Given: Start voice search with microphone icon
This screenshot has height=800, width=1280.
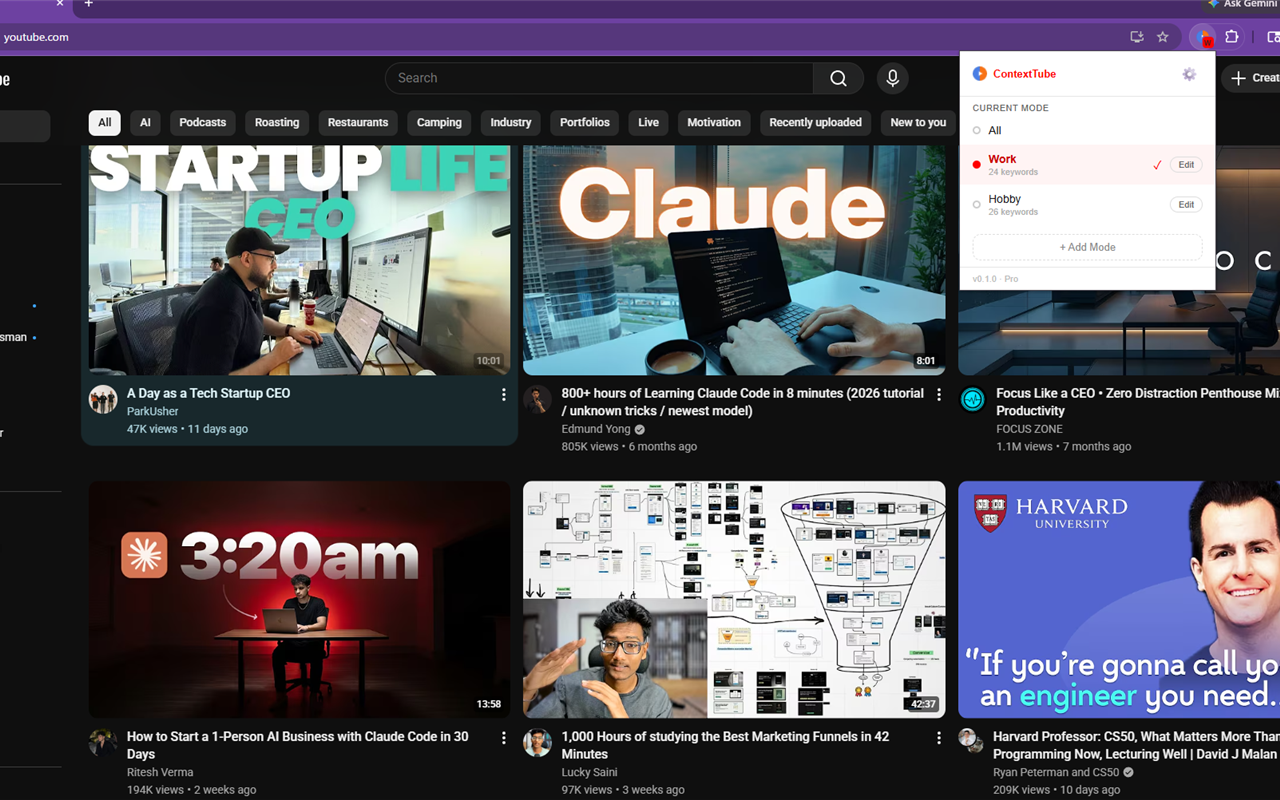Looking at the screenshot, I should (x=893, y=78).
